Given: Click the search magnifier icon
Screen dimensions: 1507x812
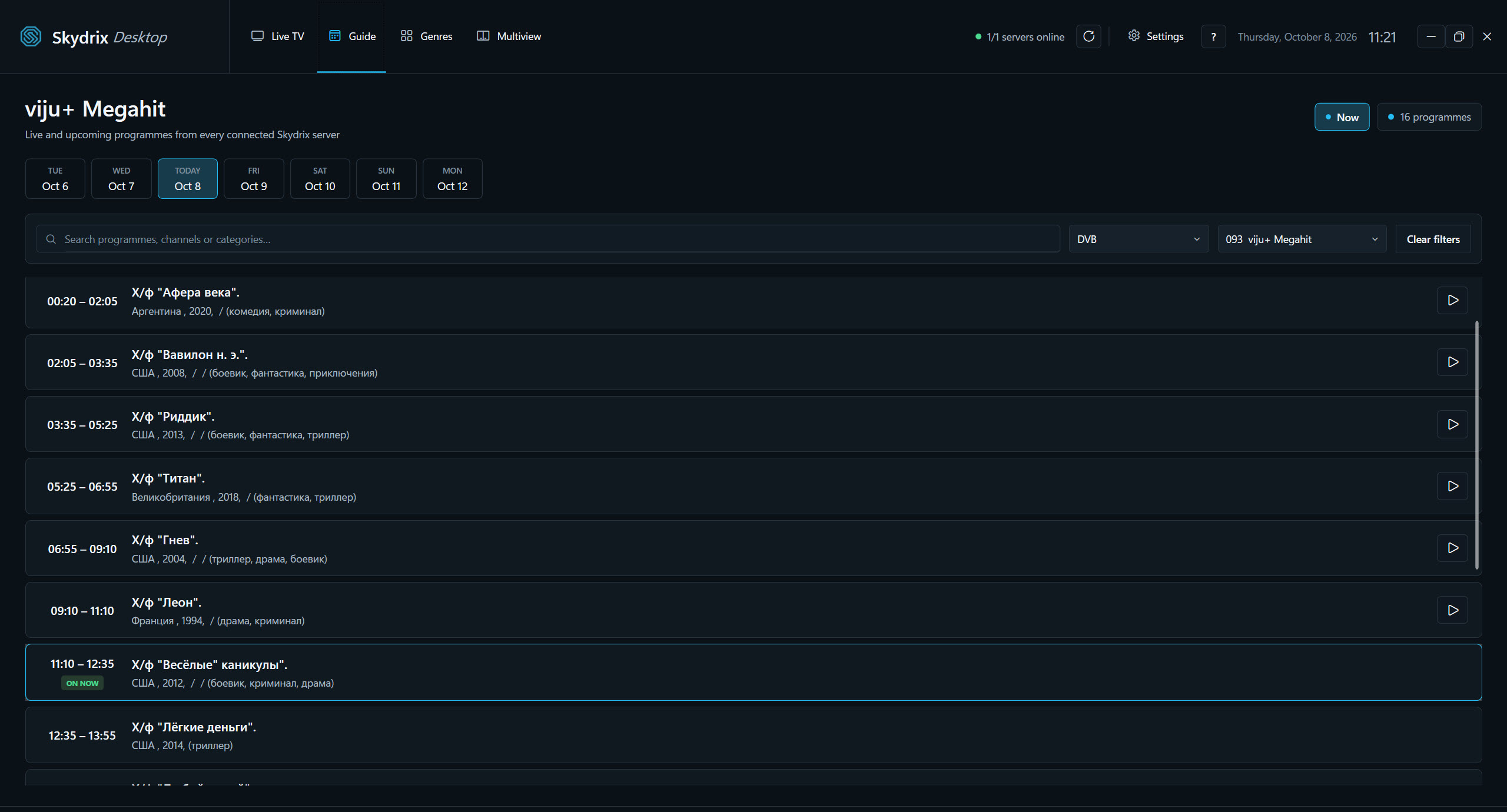Looking at the screenshot, I should (51, 239).
